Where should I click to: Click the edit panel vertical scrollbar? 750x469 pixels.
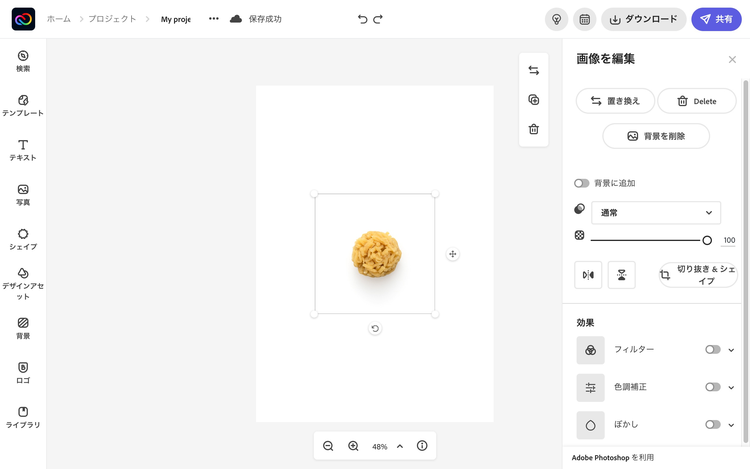pyautogui.click(x=745, y=262)
